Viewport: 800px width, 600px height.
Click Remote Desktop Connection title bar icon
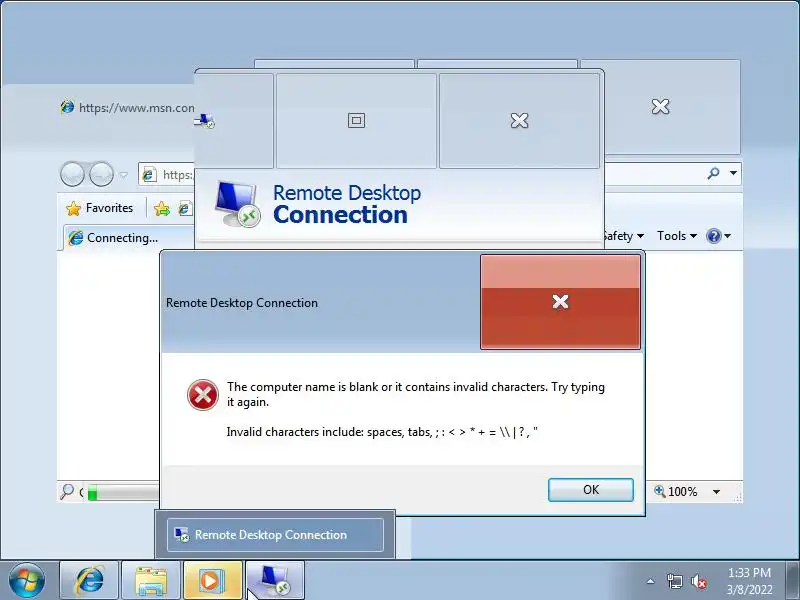[x=204, y=121]
